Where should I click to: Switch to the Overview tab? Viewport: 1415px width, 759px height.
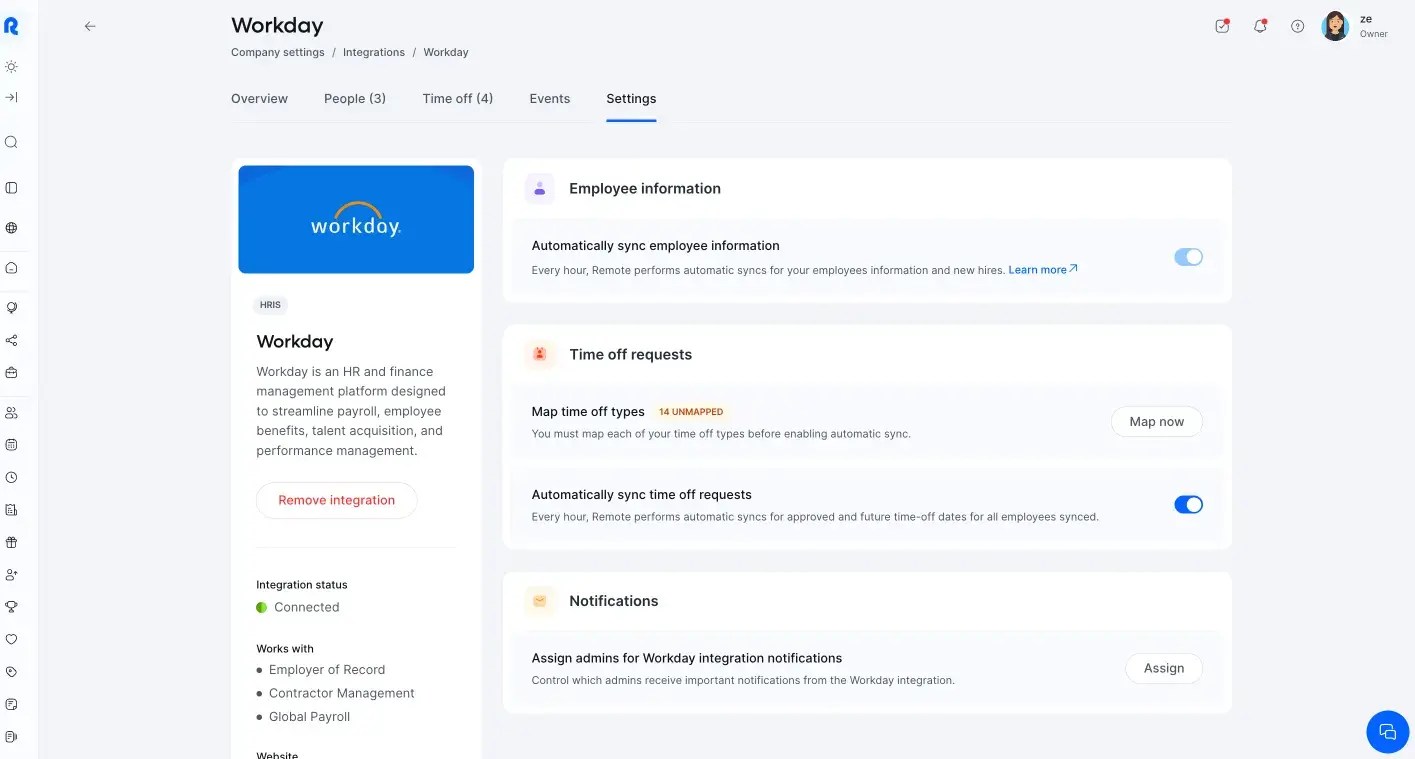tap(259, 98)
